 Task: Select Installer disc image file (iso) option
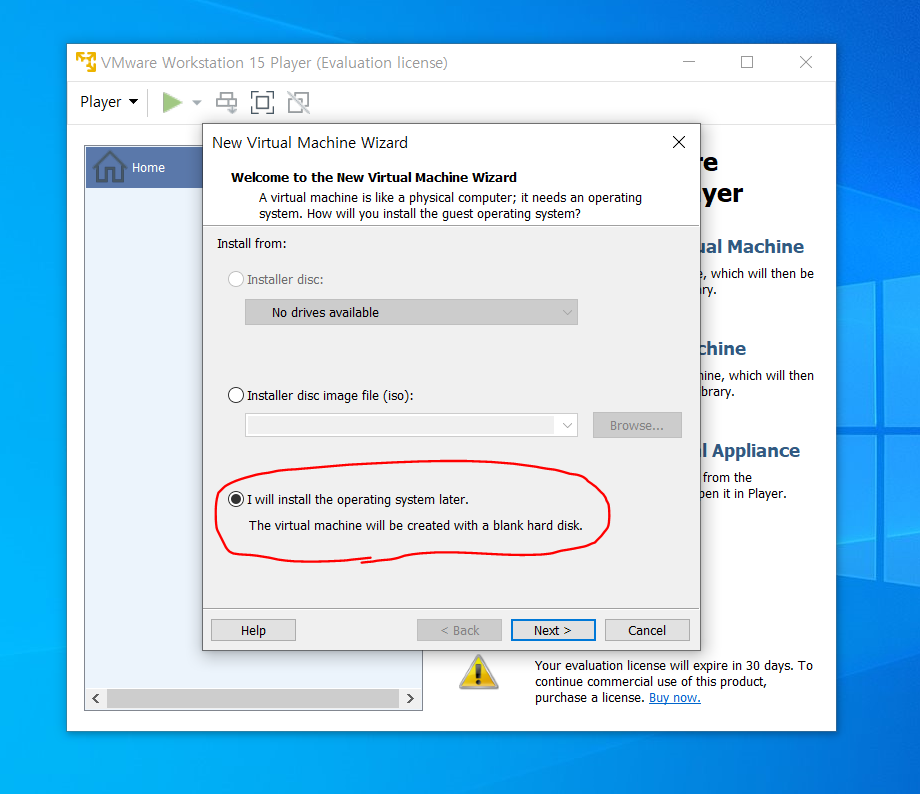coord(236,395)
